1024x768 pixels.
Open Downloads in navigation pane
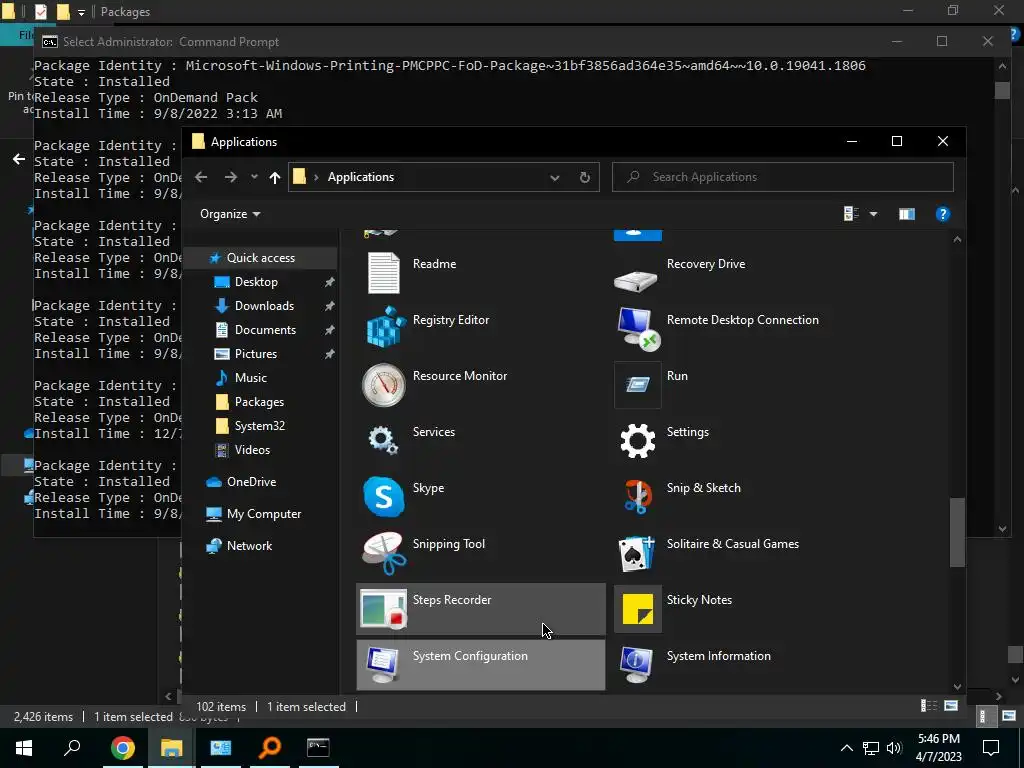coord(264,306)
